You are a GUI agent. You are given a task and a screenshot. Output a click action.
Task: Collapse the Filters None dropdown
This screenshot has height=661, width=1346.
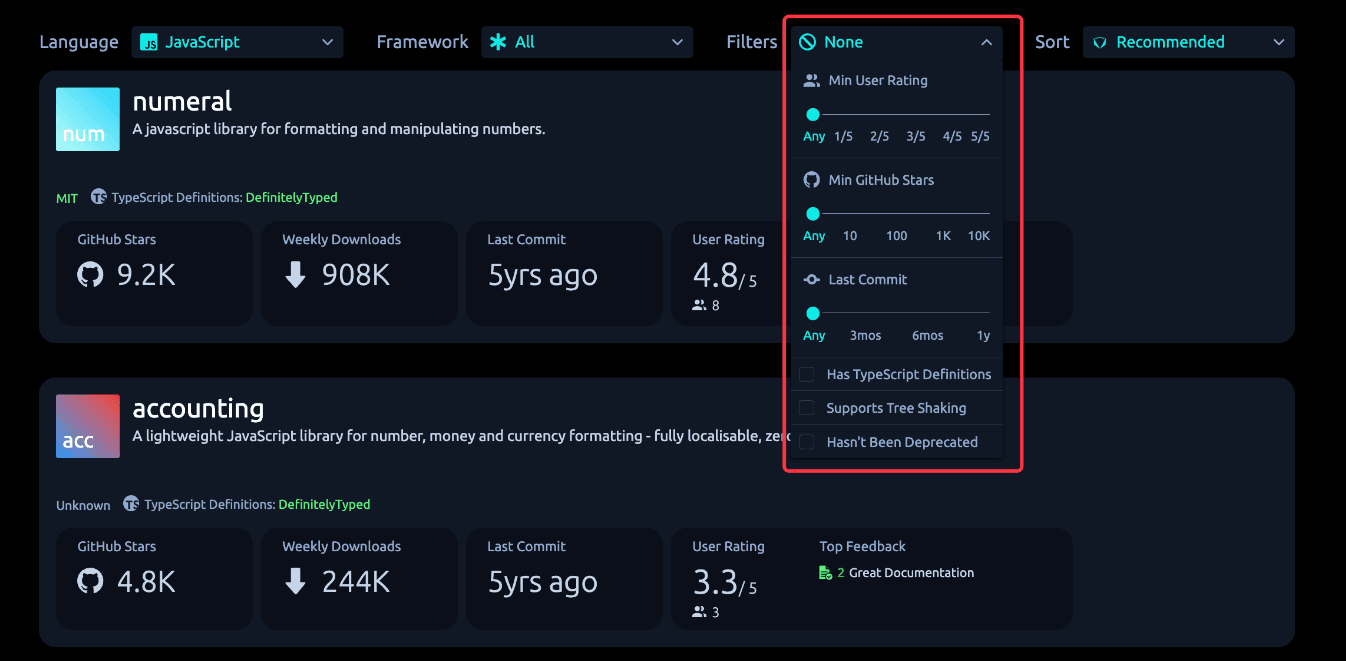(896, 42)
